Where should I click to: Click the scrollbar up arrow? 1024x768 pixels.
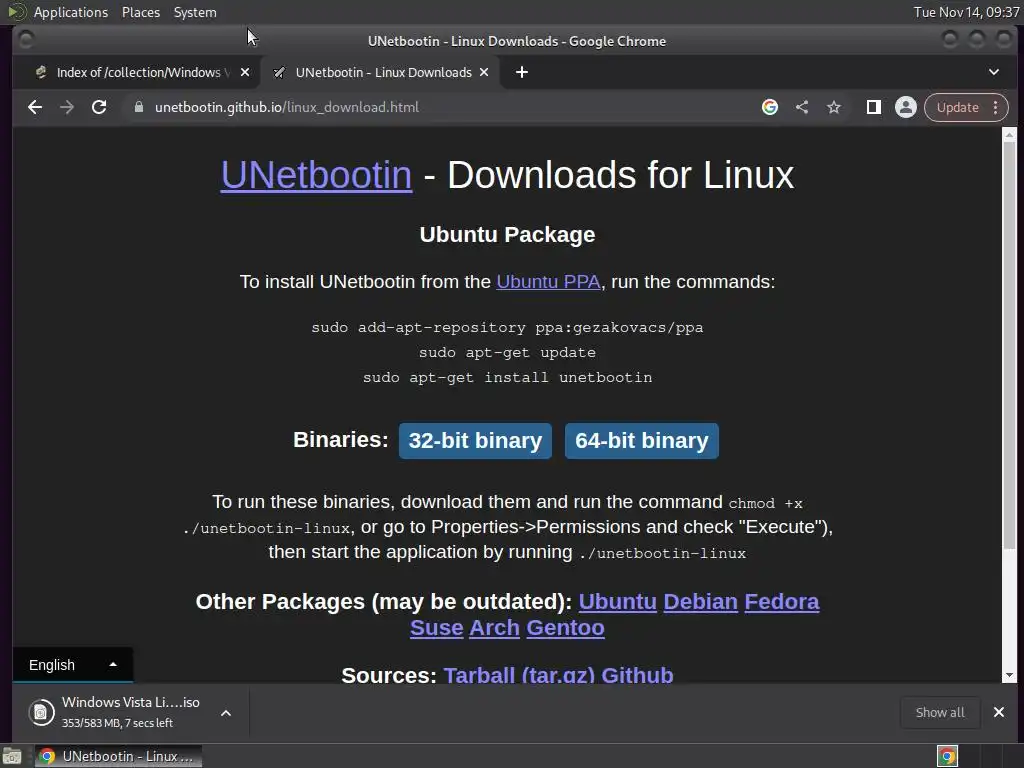coord(1010,135)
